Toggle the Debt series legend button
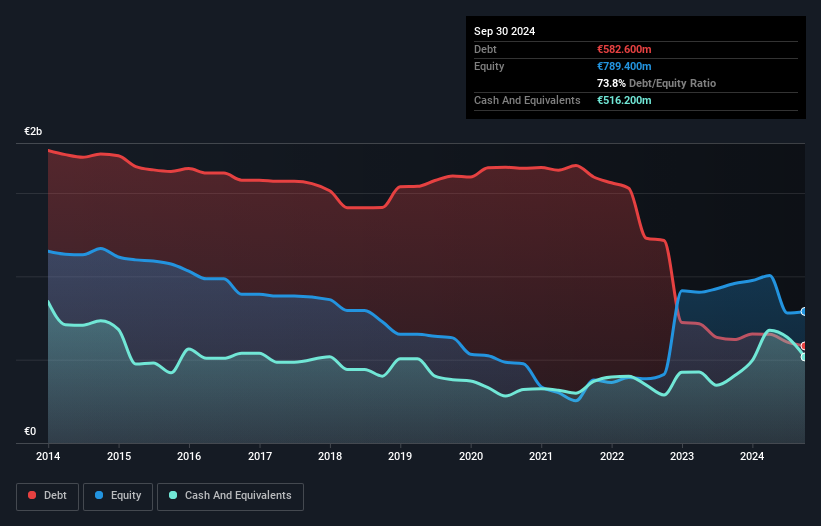Viewport: 821px width, 526px height. coord(48,496)
